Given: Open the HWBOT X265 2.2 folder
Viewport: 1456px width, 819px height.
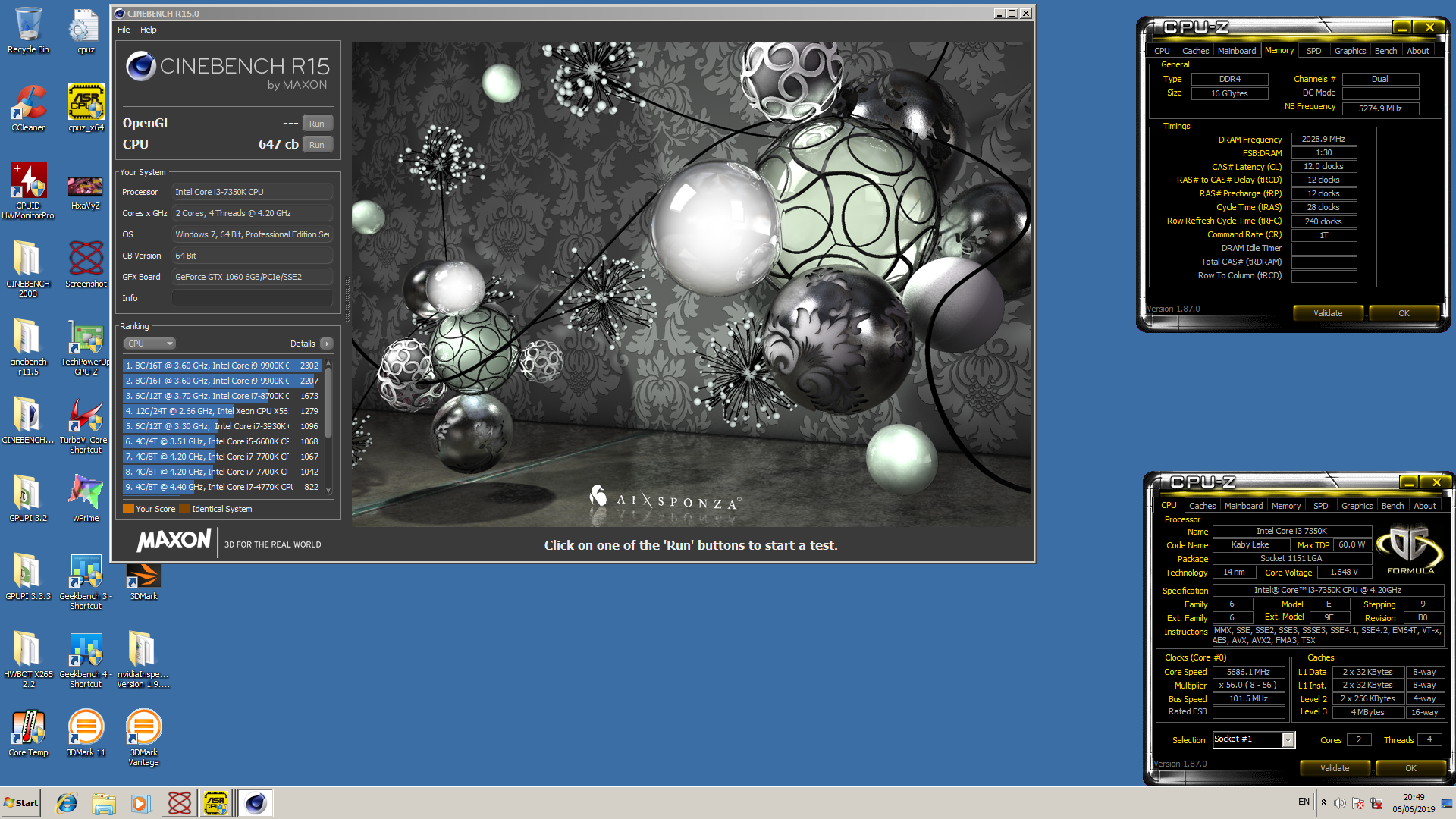Looking at the screenshot, I should tap(28, 659).
